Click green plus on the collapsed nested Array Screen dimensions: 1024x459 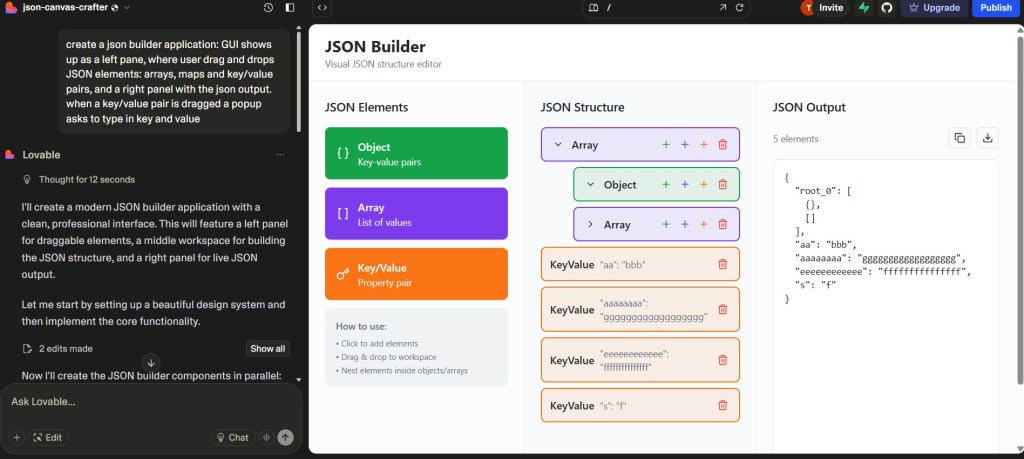(665, 225)
